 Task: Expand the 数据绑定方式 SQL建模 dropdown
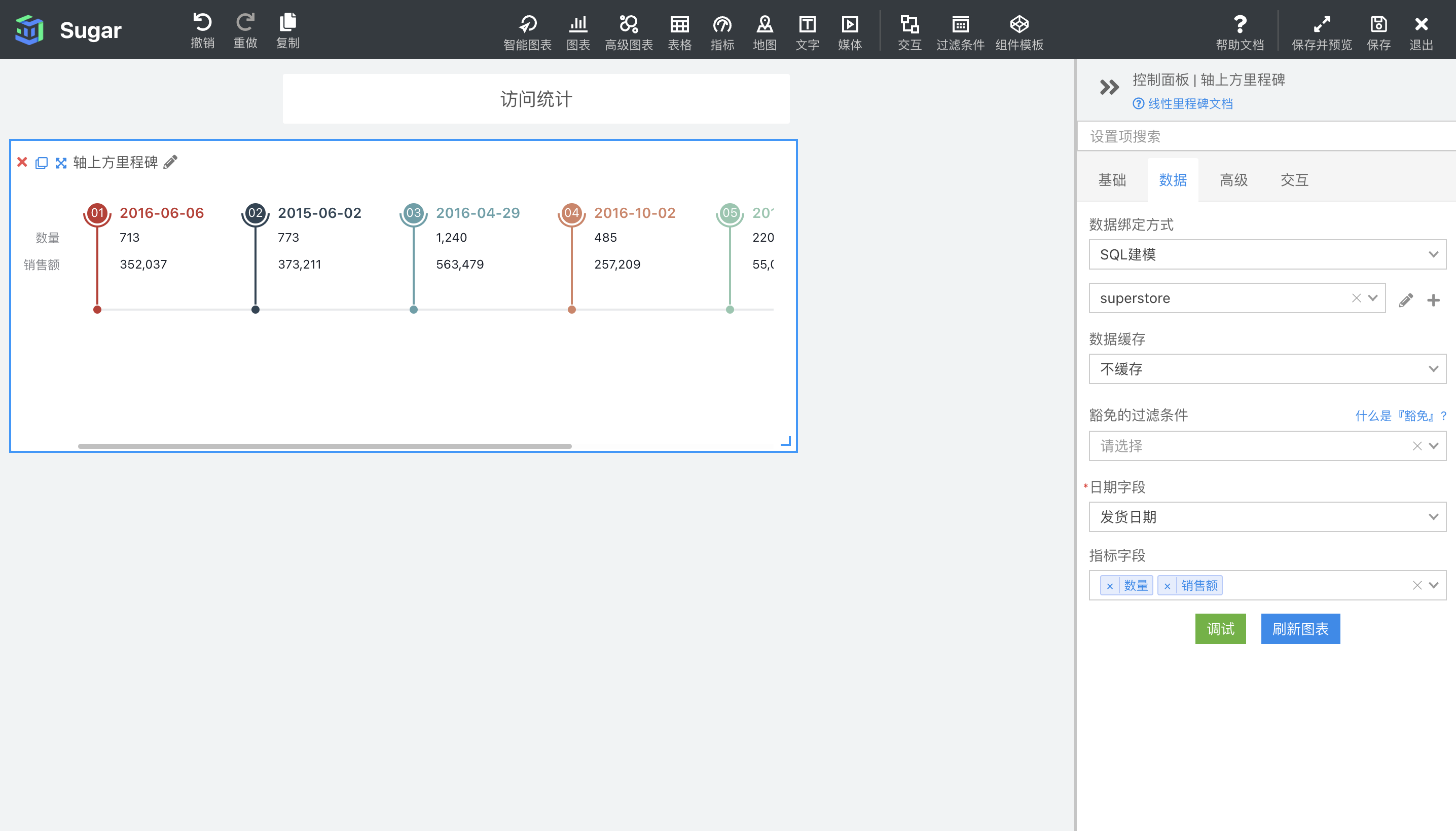[1267, 254]
